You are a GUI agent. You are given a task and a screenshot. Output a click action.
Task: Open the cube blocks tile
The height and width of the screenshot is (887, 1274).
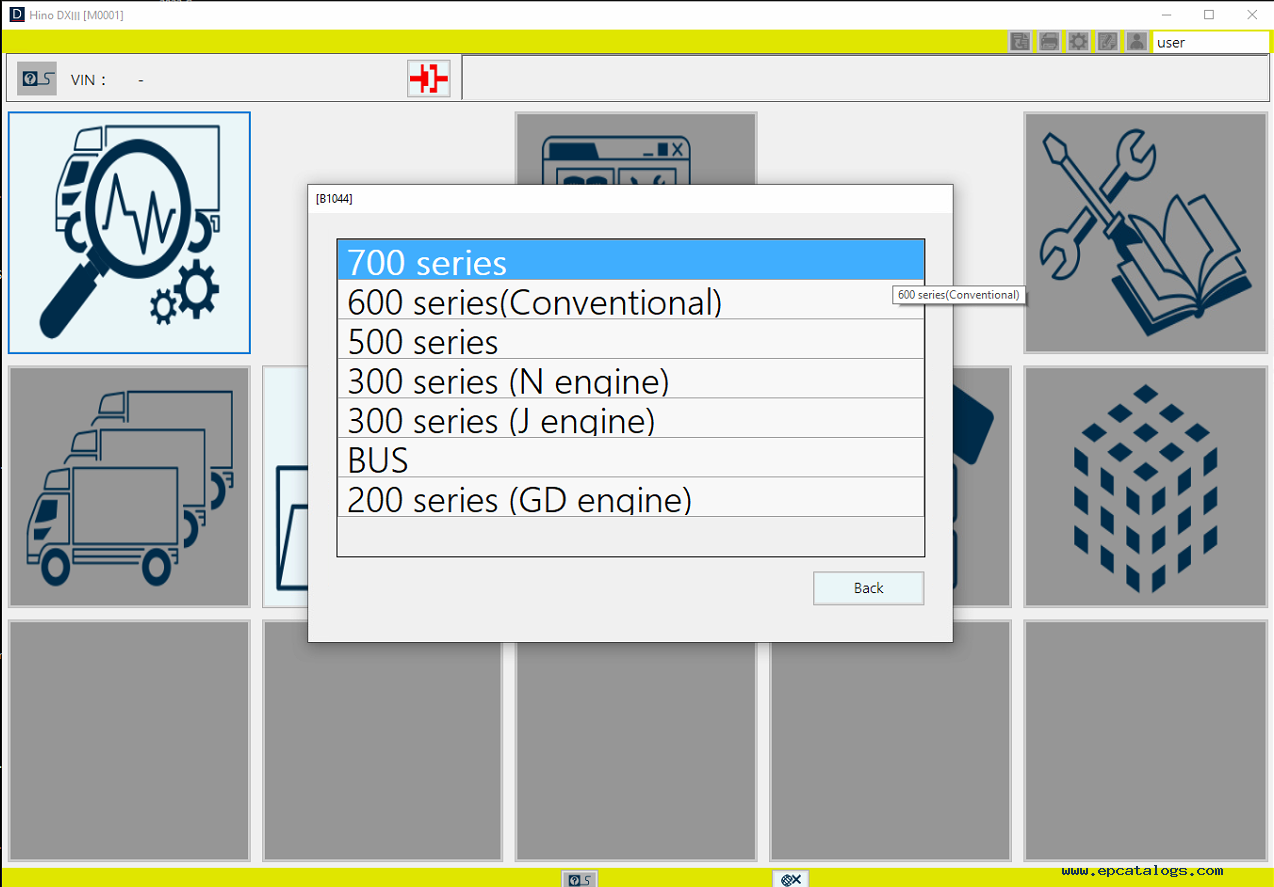1146,487
